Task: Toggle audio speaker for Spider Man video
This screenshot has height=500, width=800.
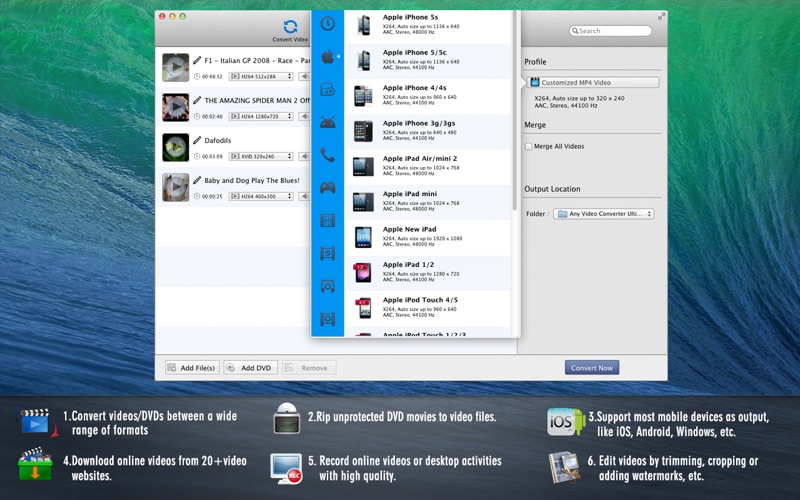Action: (305, 116)
